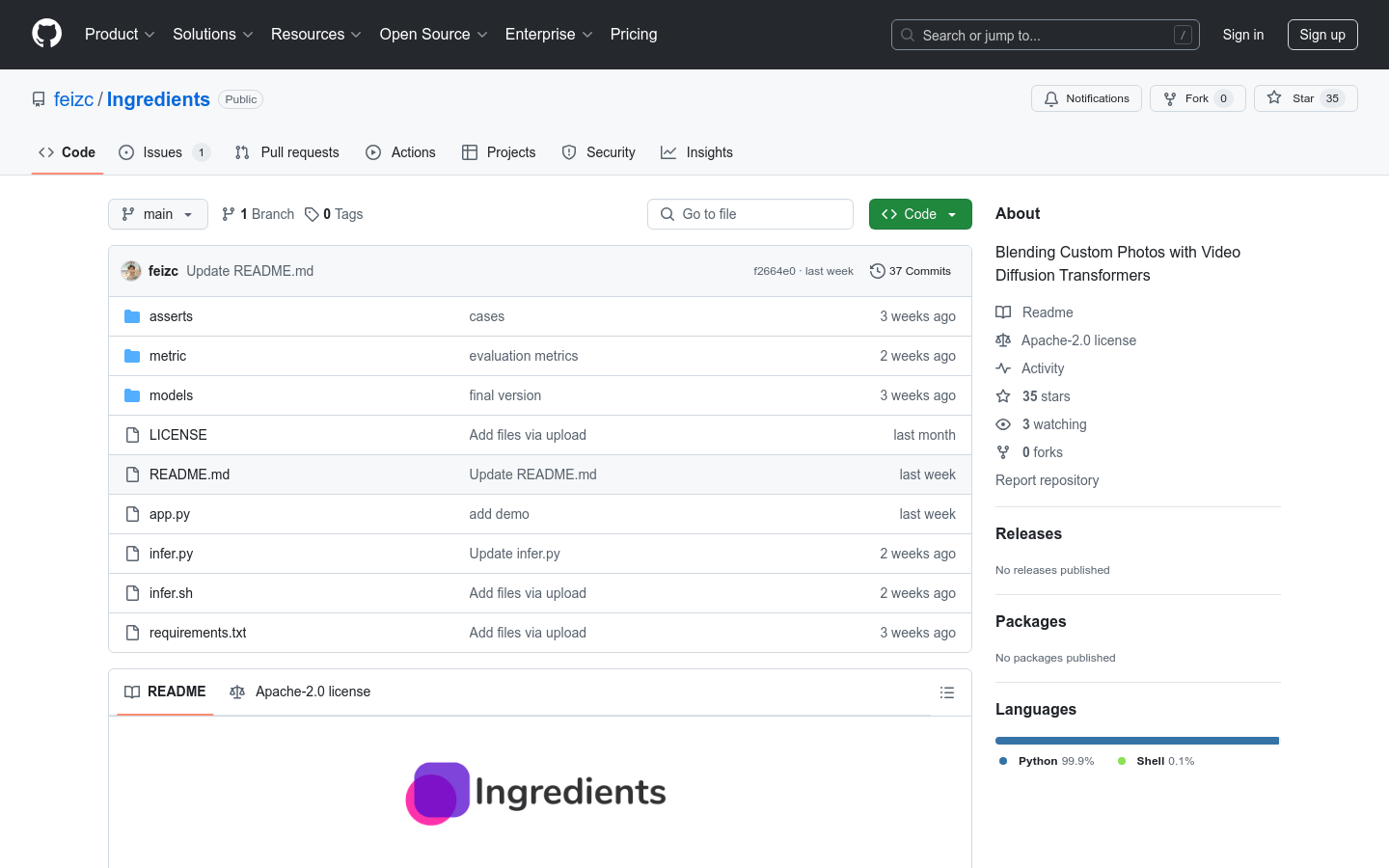Click the Sign up button
This screenshot has width=1389, height=868.
(1322, 35)
